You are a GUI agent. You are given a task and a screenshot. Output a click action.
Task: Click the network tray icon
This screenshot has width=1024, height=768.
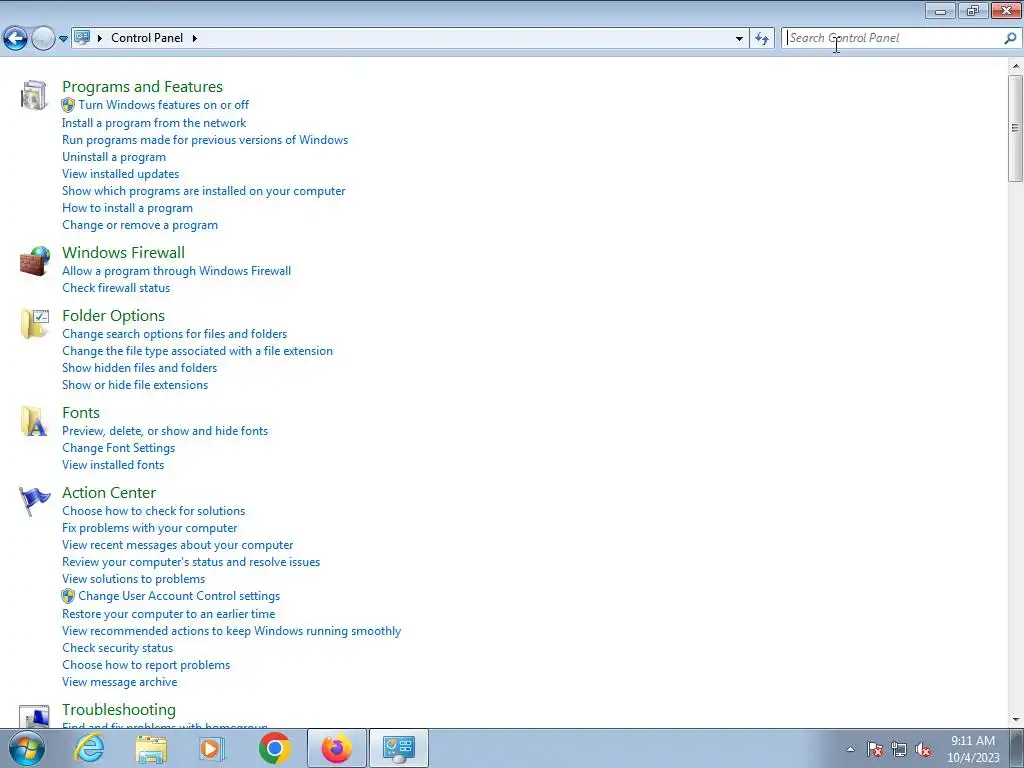899,749
